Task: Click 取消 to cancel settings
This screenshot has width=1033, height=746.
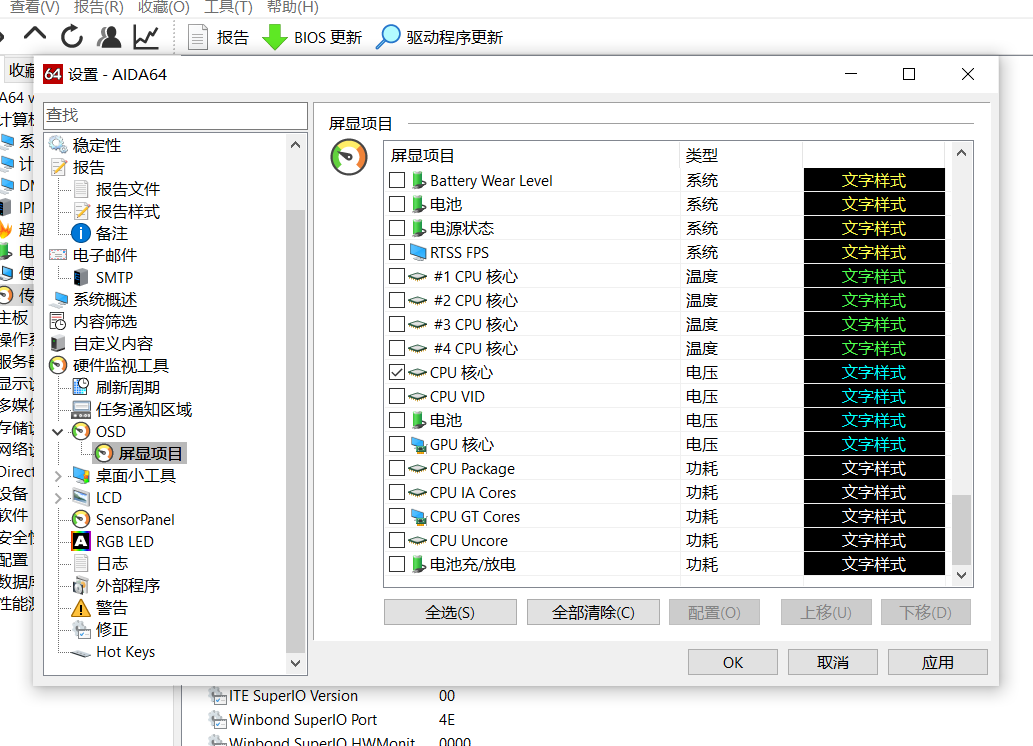Action: tap(833, 662)
